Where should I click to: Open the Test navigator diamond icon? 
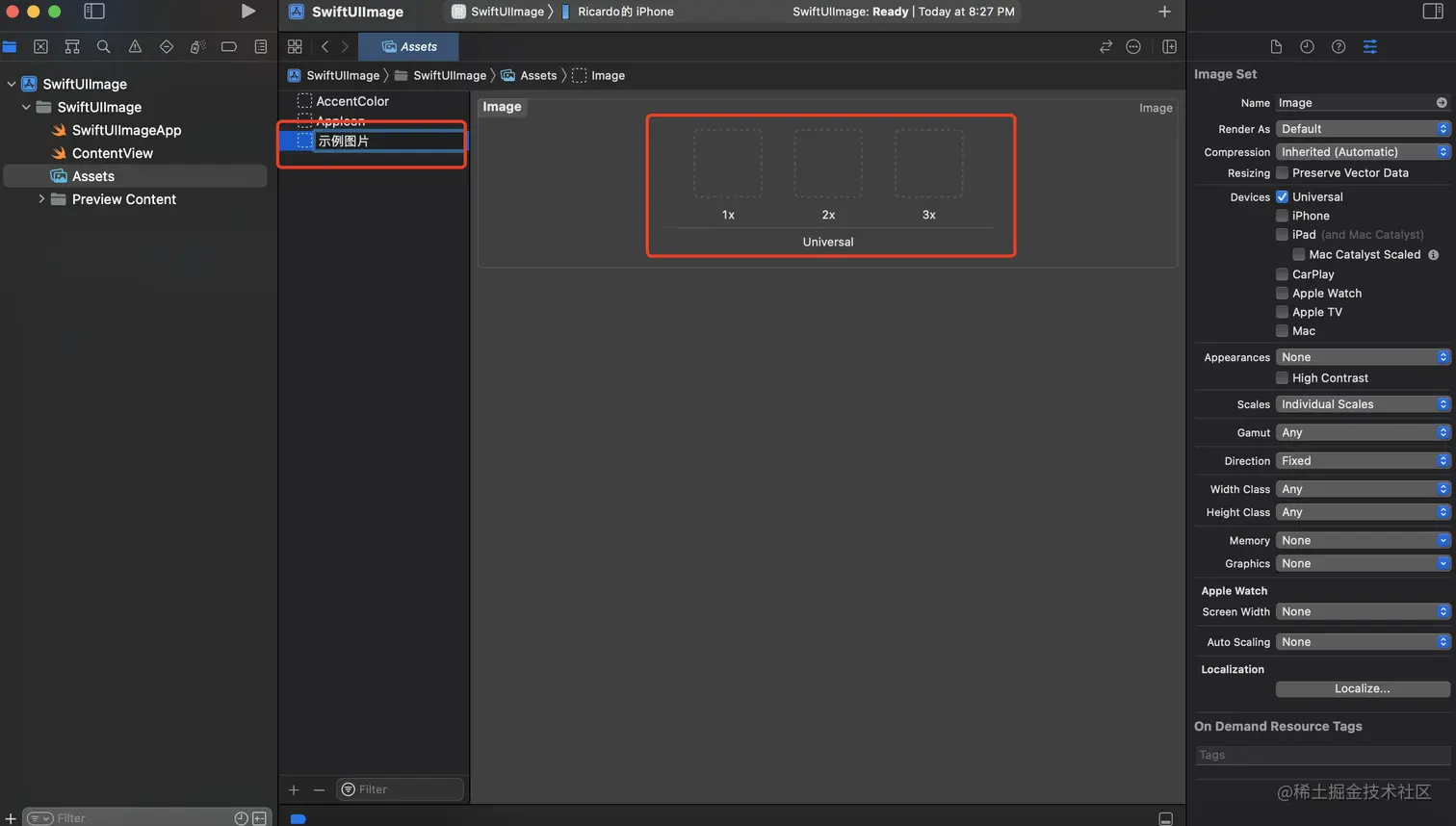[167, 46]
